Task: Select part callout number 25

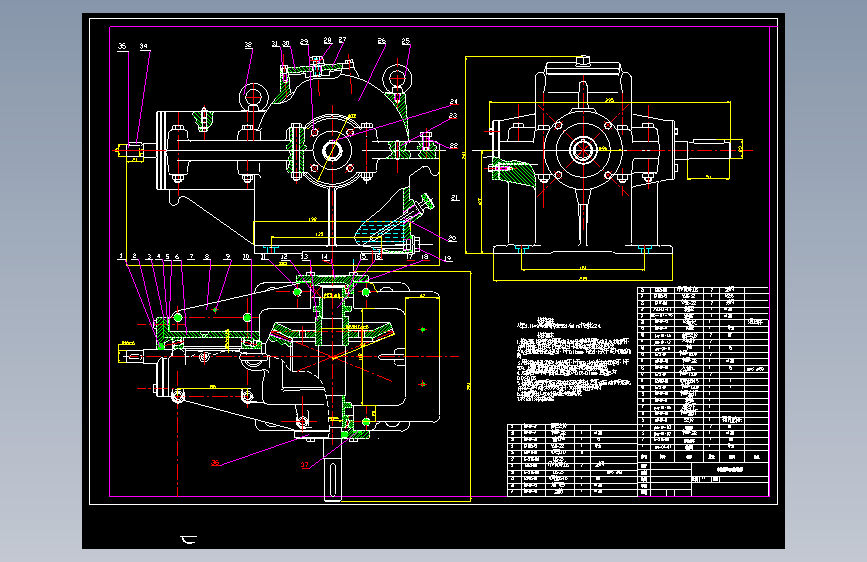Action: (x=406, y=41)
